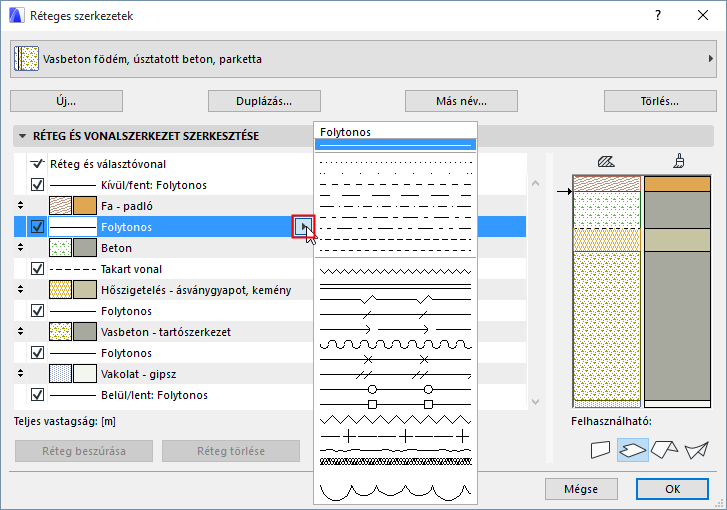Click the Beton hatch pattern icon
This screenshot has height=510, width=727.
[60, 248]
